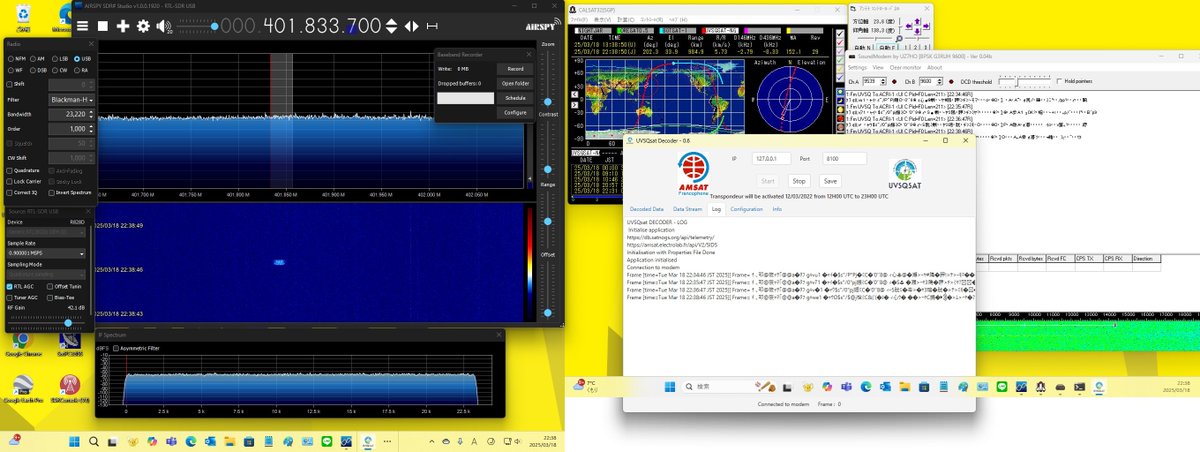Mute audio using the SDR# speaker icon

pos(164,26)
